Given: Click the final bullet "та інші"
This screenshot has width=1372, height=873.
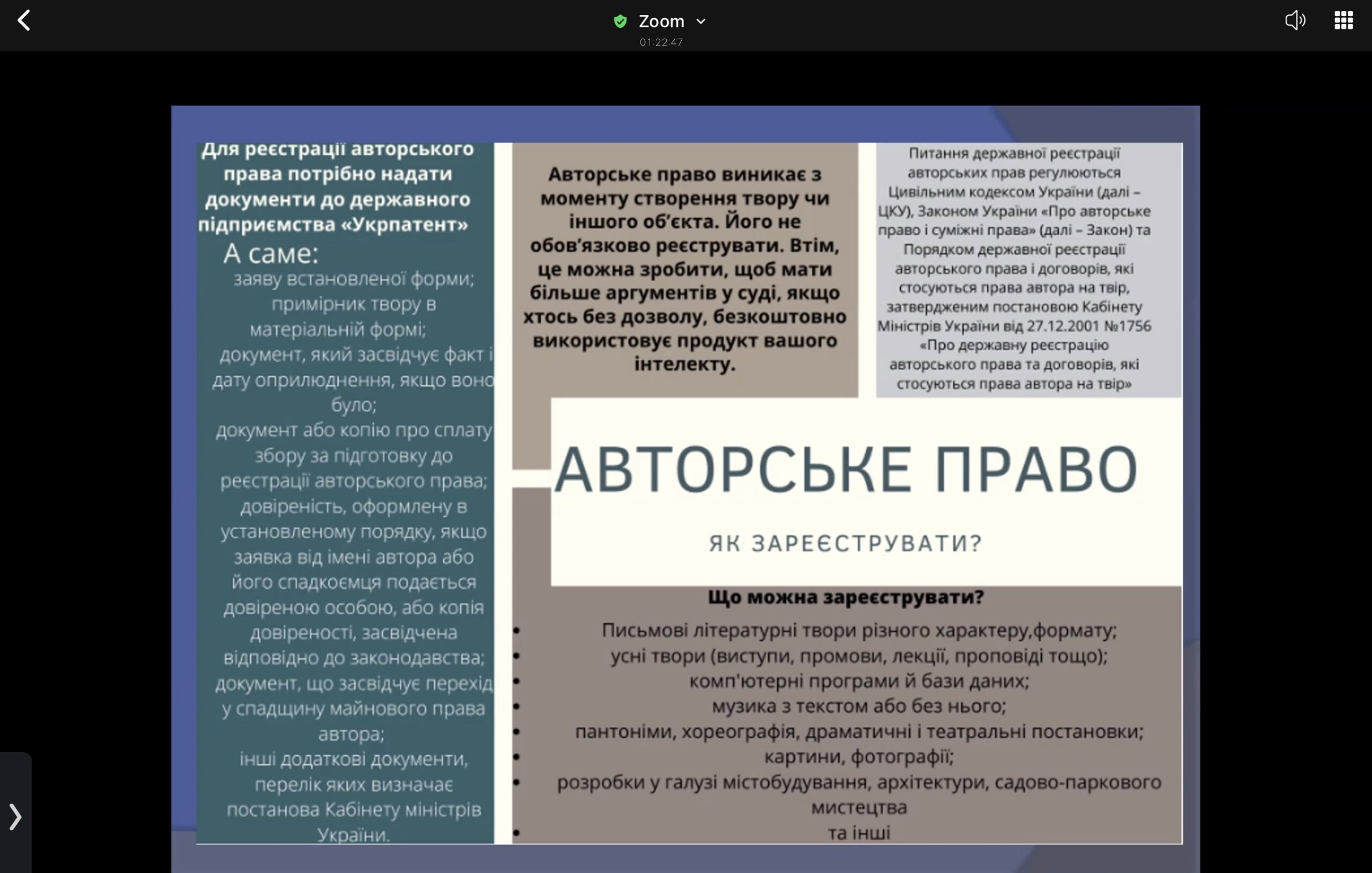Looking at the screenshot, I should click(x=859, y=833).
